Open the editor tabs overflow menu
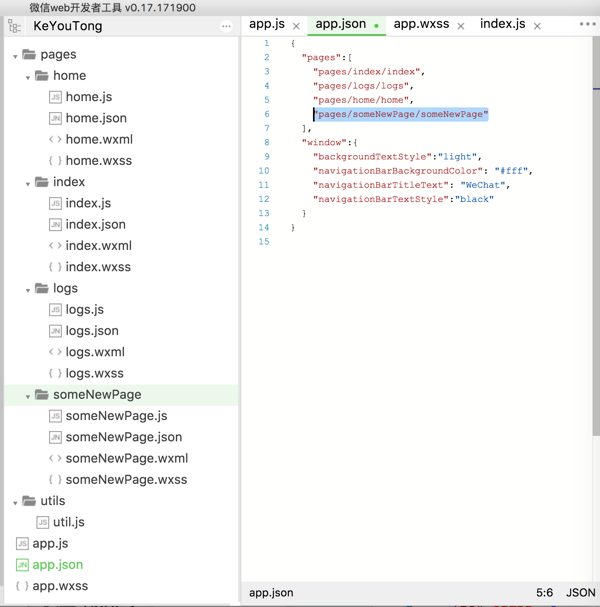Viewport: 600px width, 607px height. 587,24
